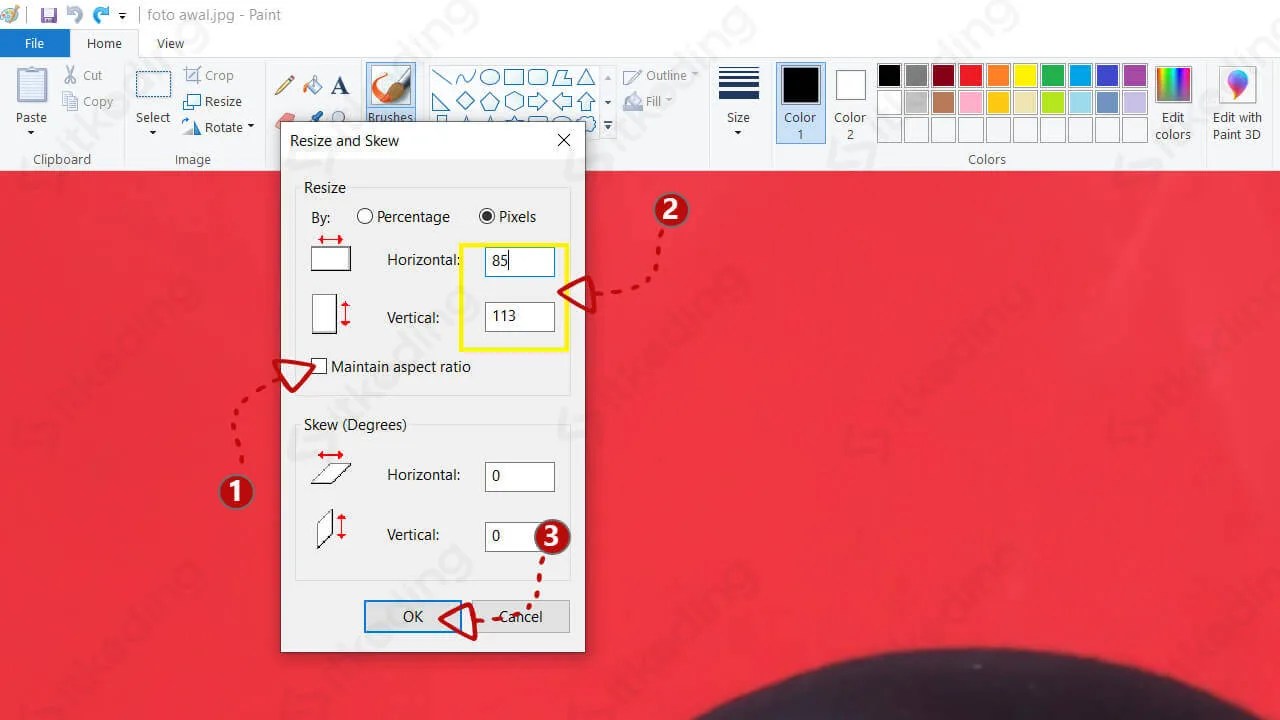Switch to the Home ribbon tab
The width and height of the screenshot is (1280, 720).
point(104,43)
